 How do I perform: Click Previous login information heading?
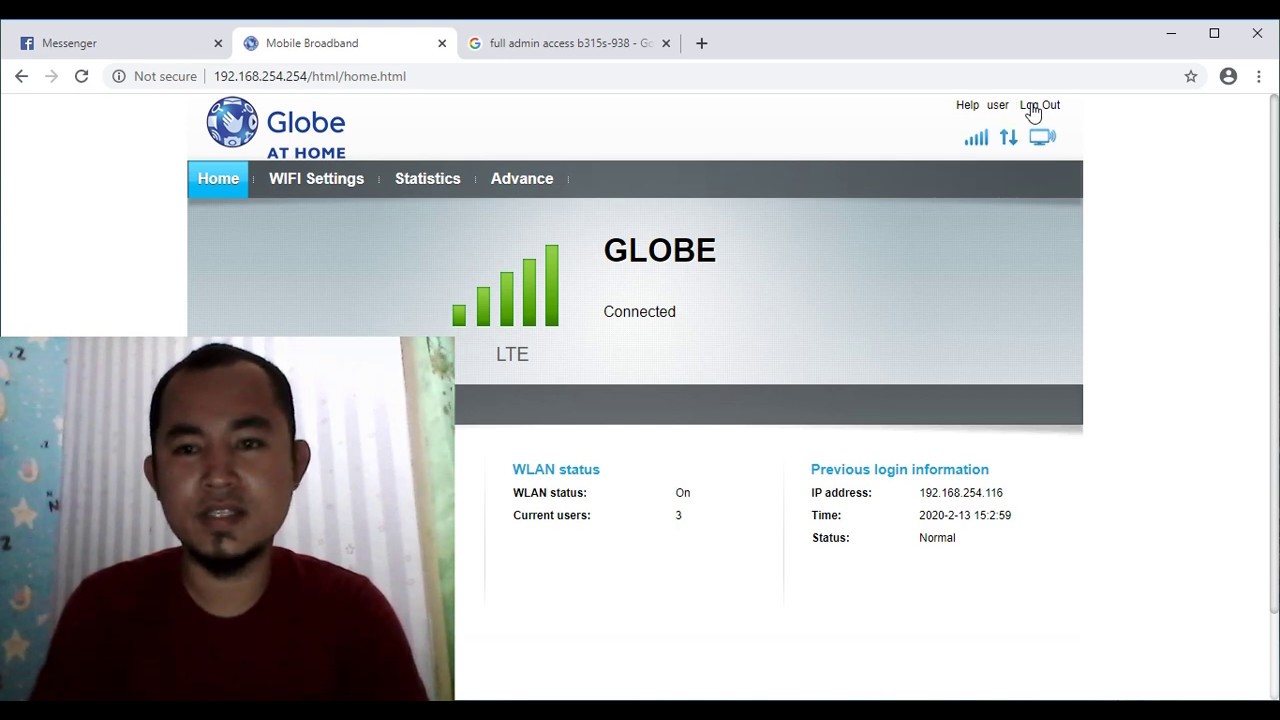900,469
